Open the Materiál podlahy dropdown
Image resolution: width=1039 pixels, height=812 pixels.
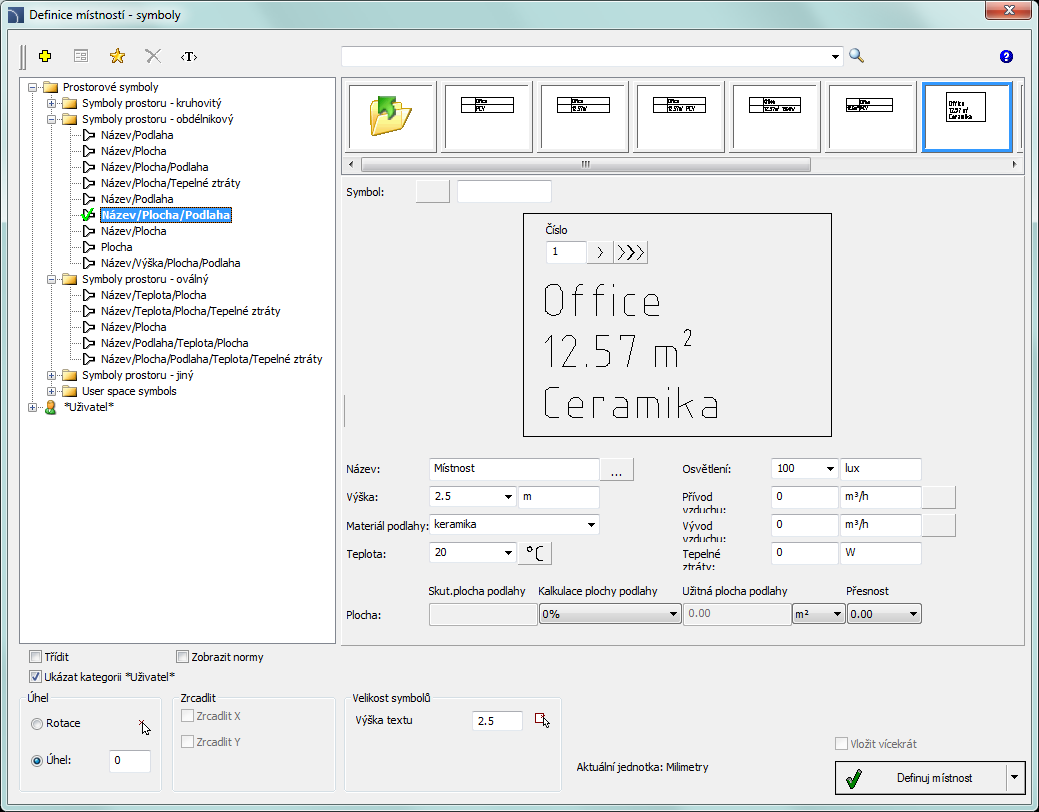(x=591, y=524)
